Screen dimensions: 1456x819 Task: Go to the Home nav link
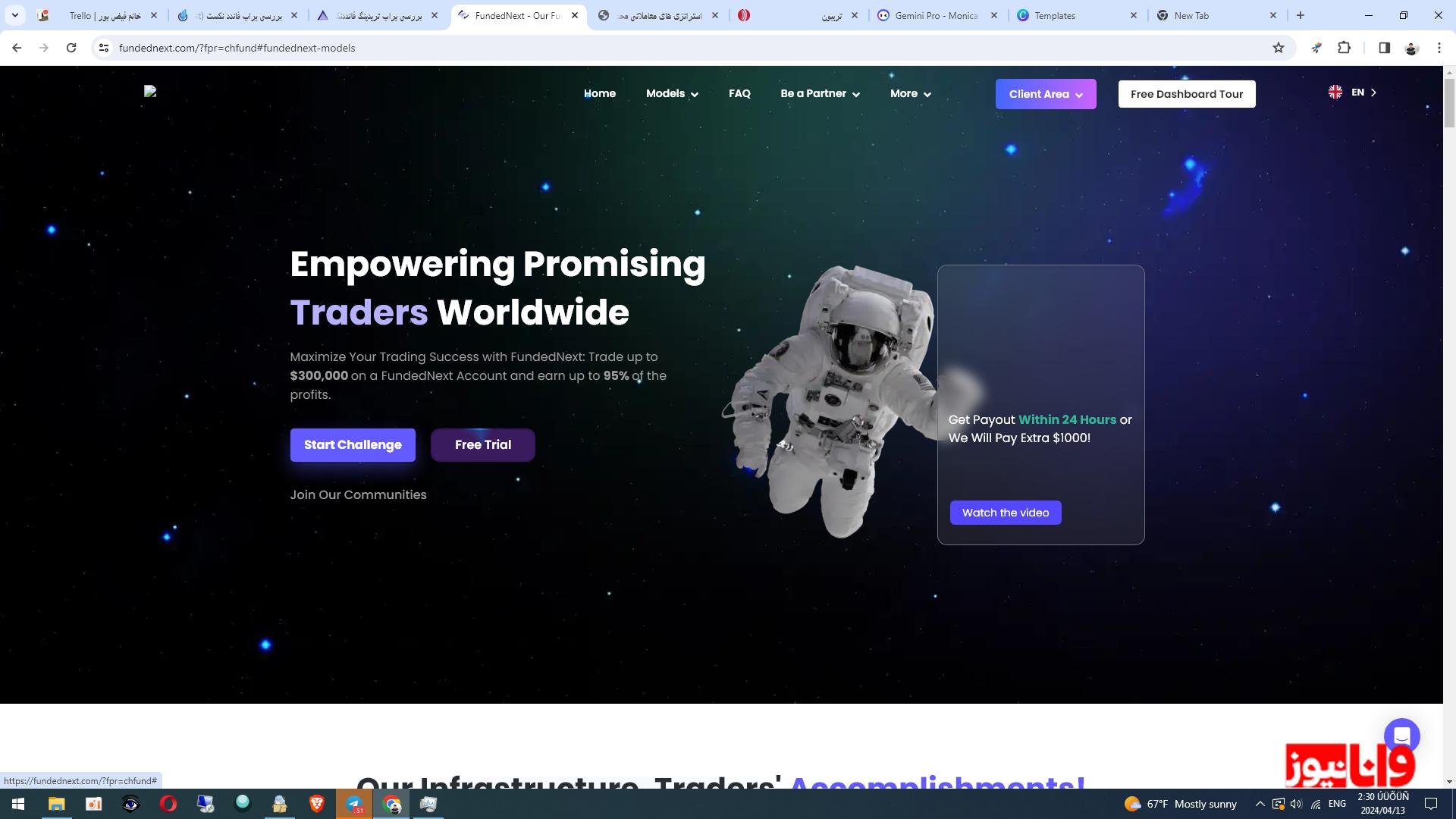tap(600, 93)
